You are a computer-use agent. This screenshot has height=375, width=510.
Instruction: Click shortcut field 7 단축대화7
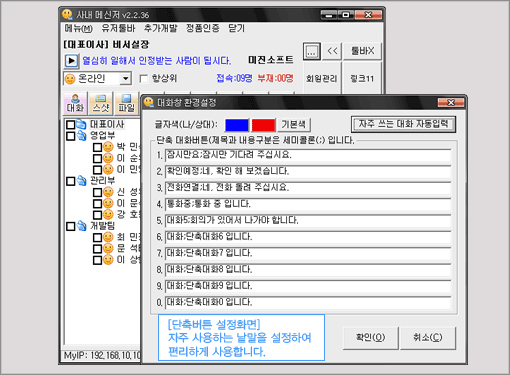pyautogui.click(x=308, y=253)
